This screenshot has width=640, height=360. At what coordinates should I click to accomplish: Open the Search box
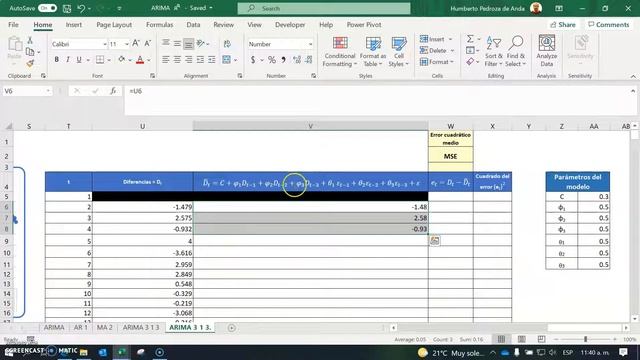click(x=324, y=8)
